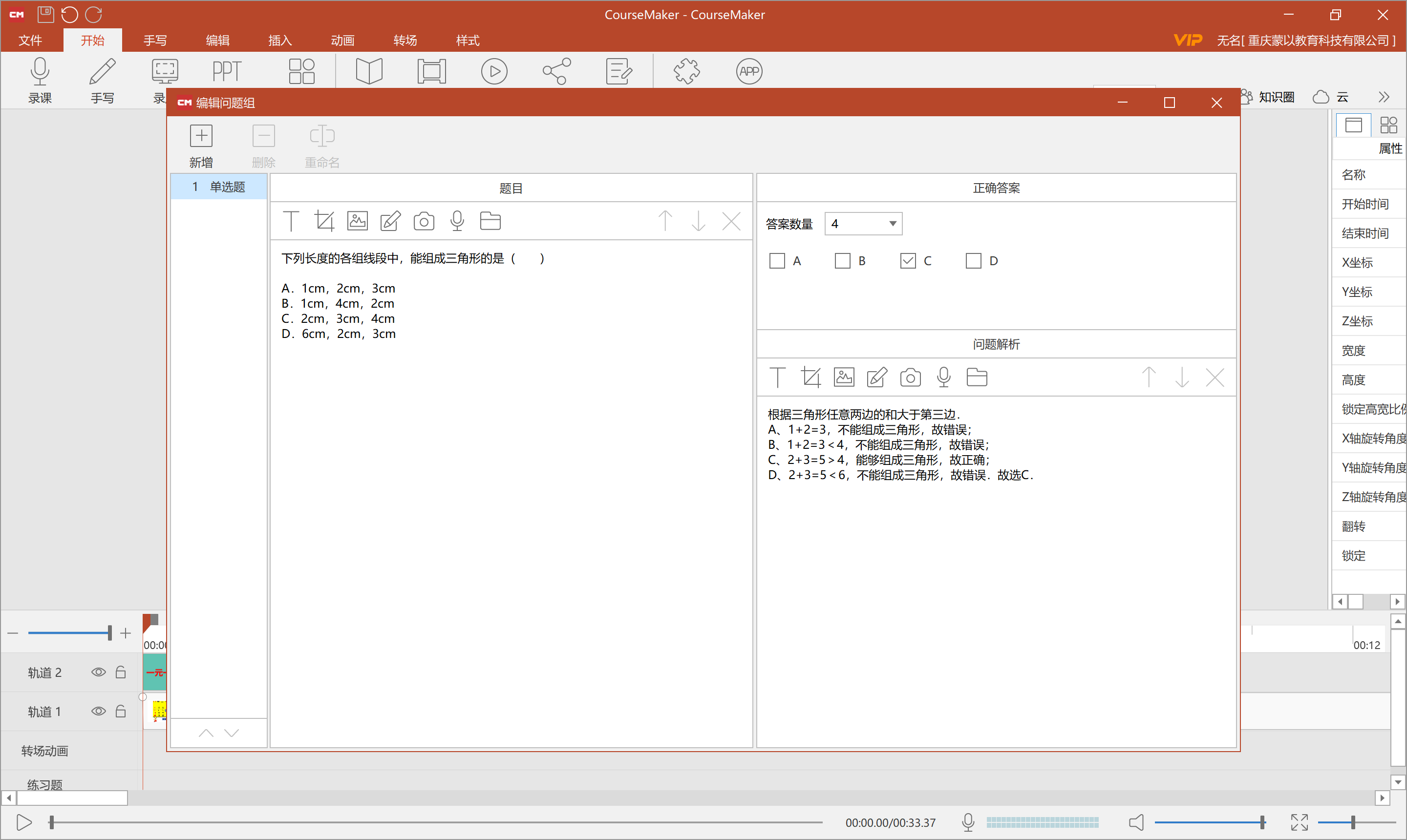Click folder icon in 问题解析 toolbar
The width and height of the screenshot is (1407, 840).
coord(977,378)
